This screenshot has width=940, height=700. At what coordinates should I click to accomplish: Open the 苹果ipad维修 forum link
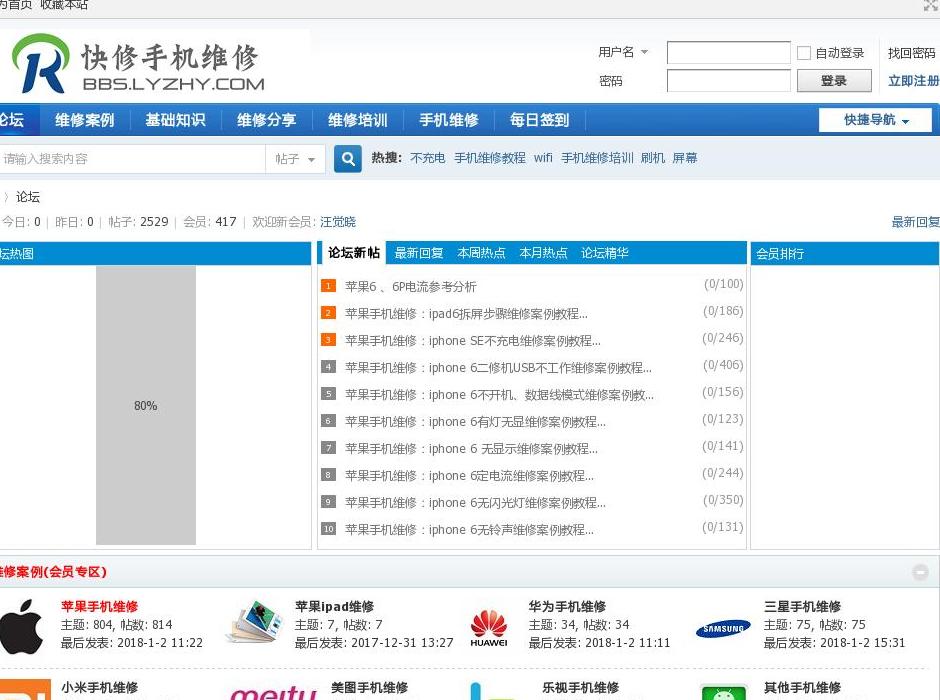tap(335, 607)
